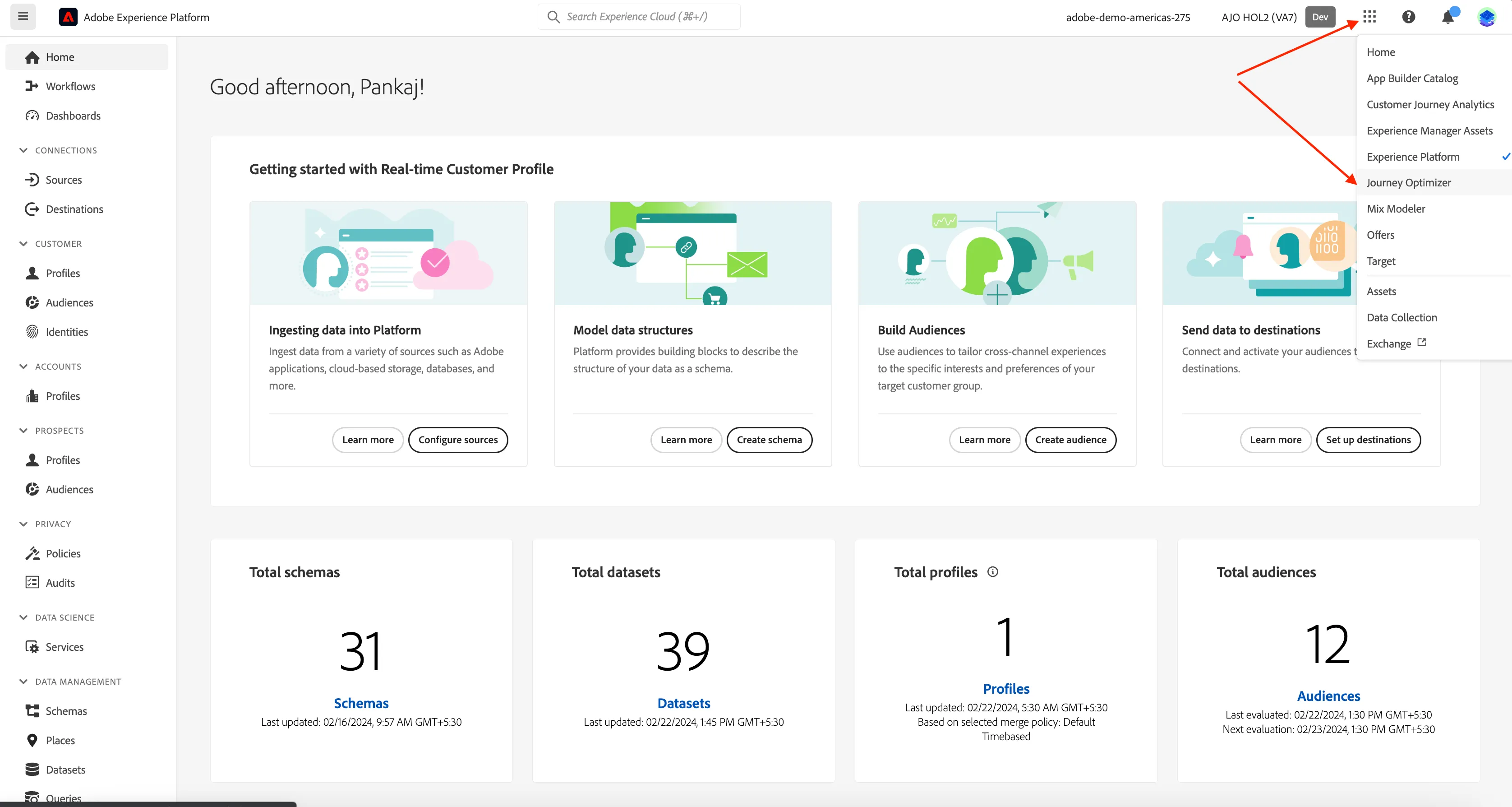The image size is (1512, 807).
Task: Collapse the CUSTOMER section
Action: [23, 244]
